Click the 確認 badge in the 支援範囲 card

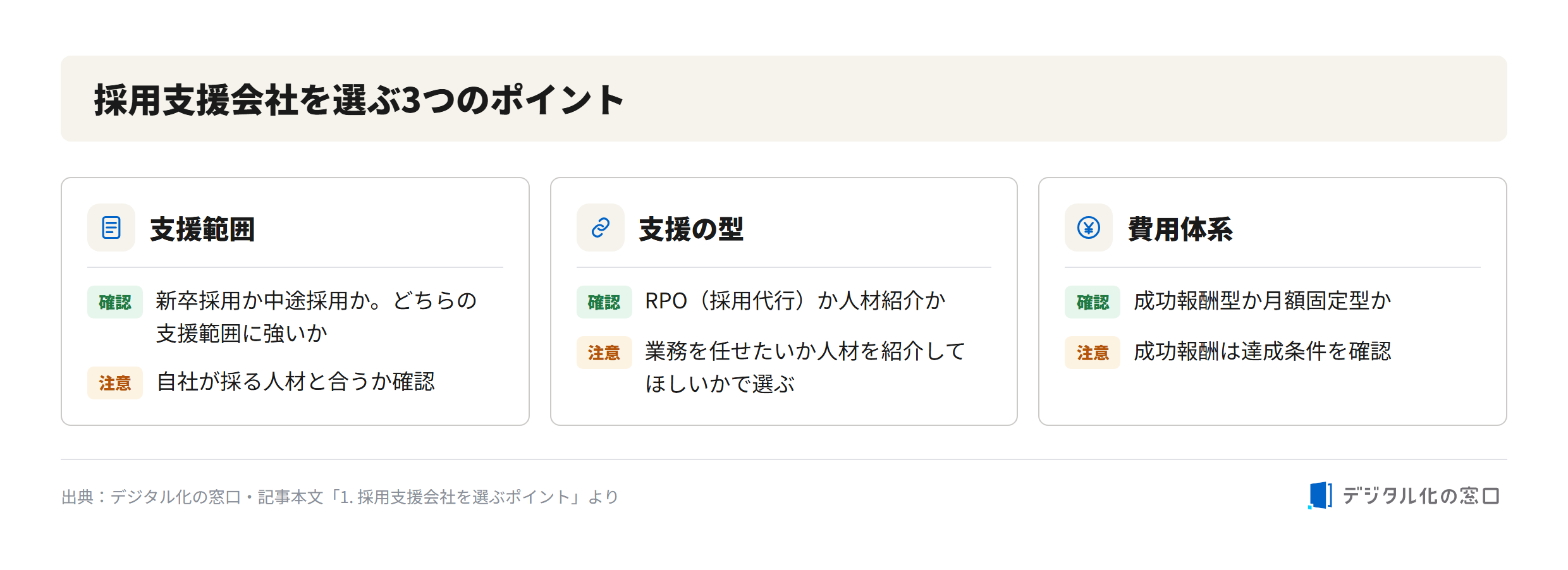click(115, 302)
